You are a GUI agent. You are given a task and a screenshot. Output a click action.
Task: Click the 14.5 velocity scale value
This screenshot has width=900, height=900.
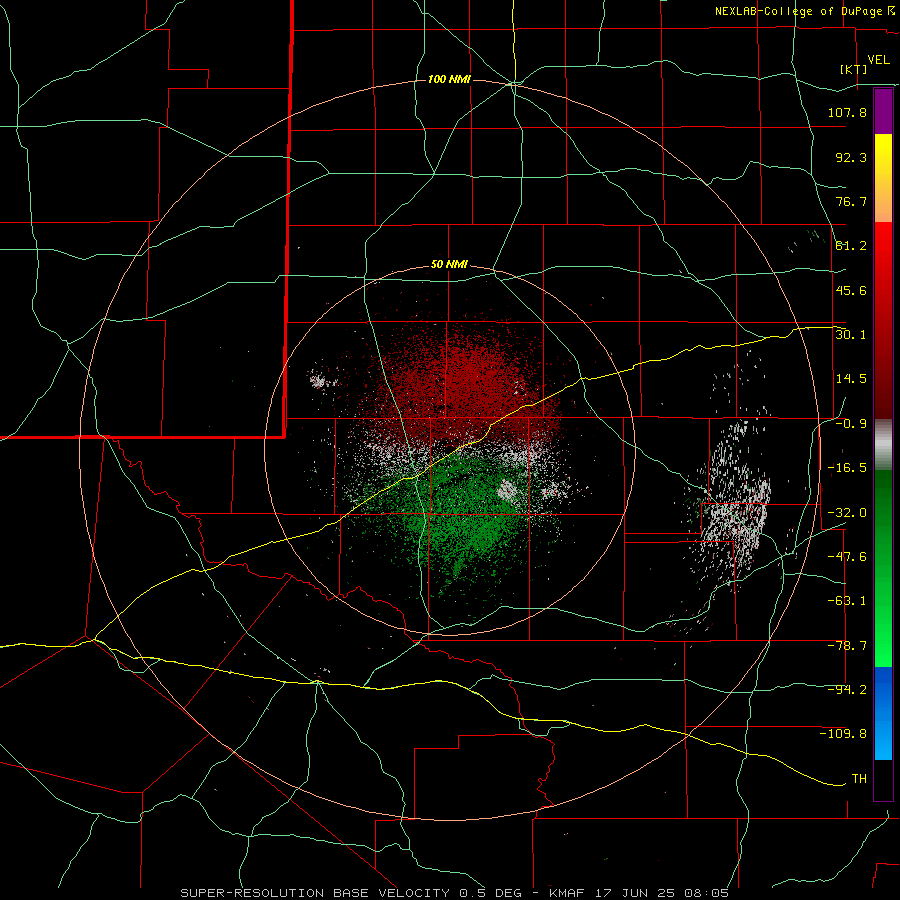click(x=851, y=379)
